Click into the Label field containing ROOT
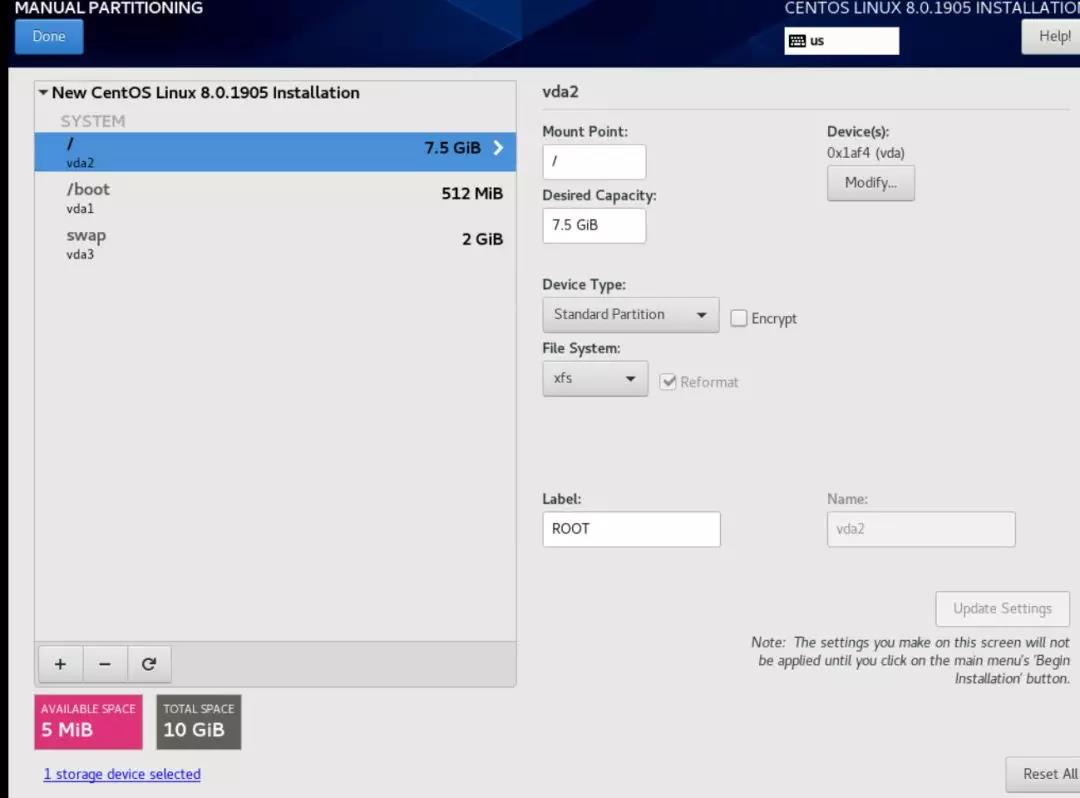This screenshot has height=798, width=1080. 631,529
